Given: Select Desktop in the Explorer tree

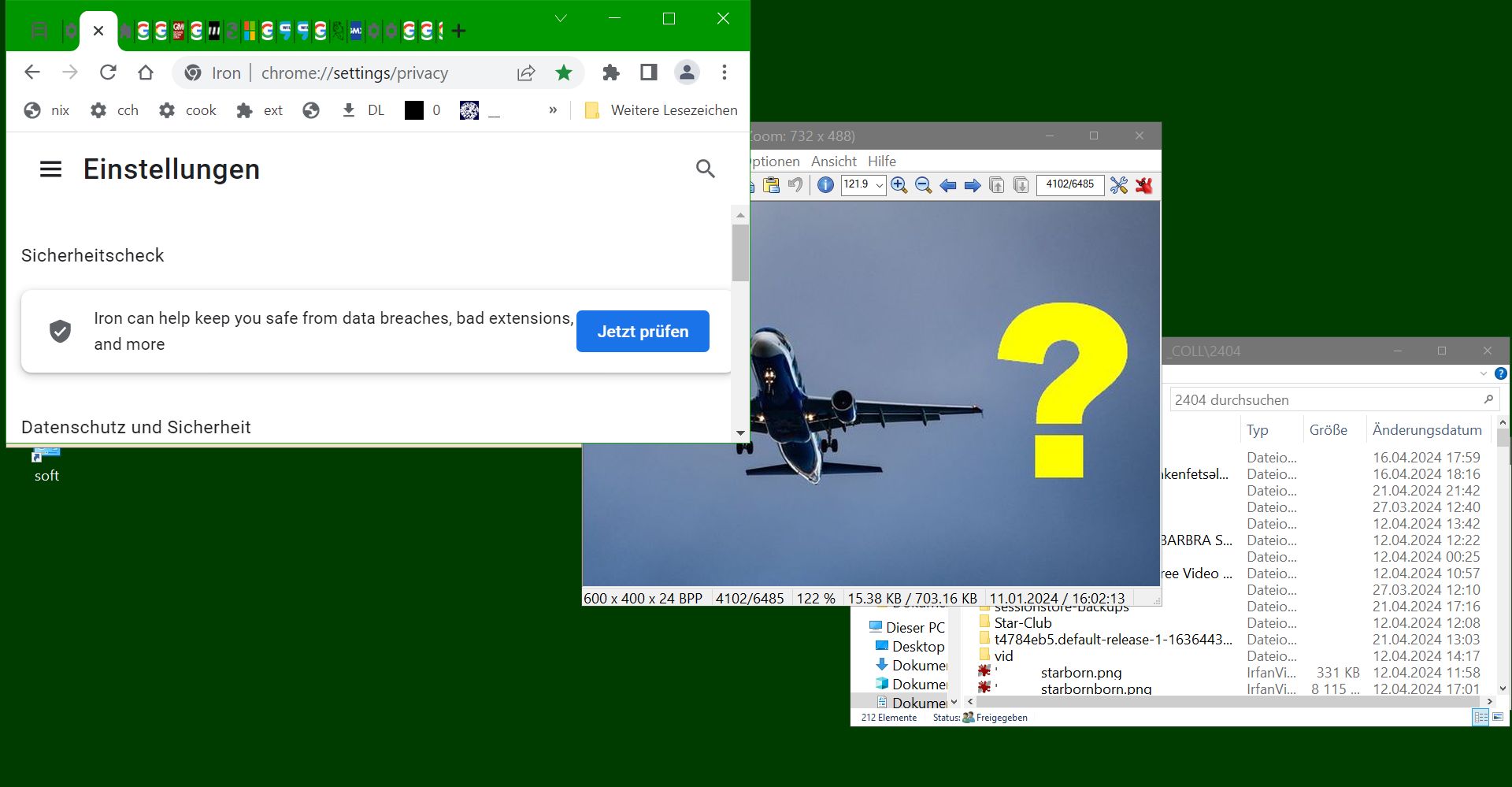Looking at the screenshot, I should [x=910, y=647].
